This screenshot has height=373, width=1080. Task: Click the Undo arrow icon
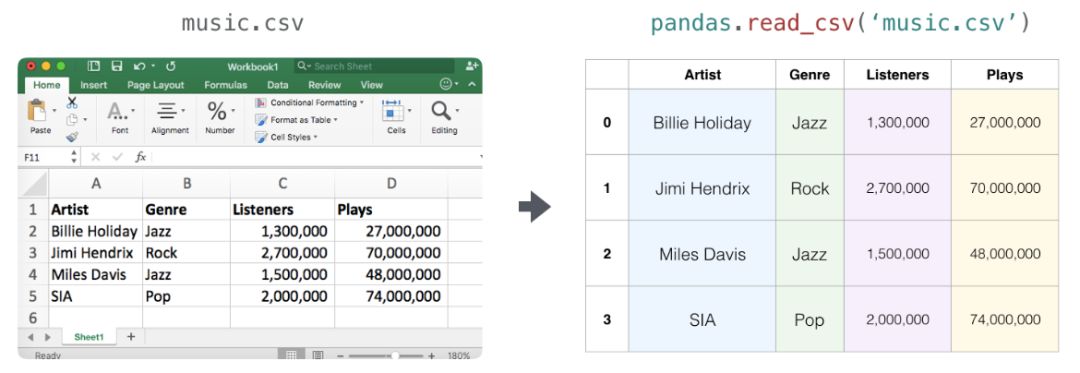coord(139,66)
